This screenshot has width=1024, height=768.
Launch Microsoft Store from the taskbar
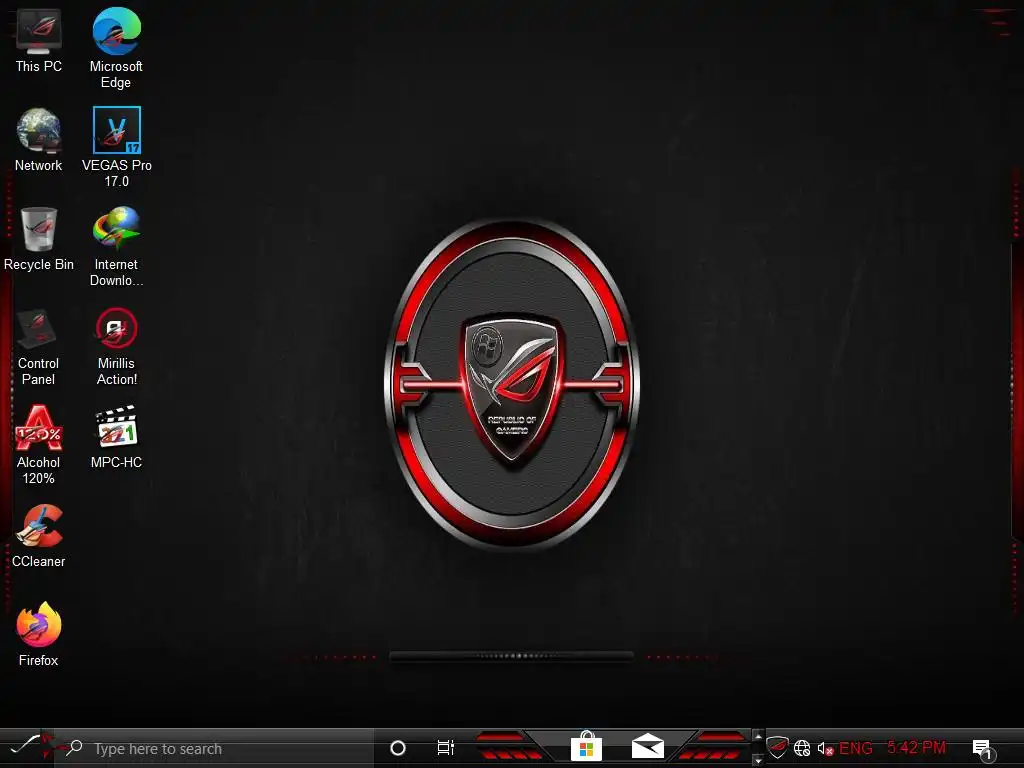coord(586,747)
